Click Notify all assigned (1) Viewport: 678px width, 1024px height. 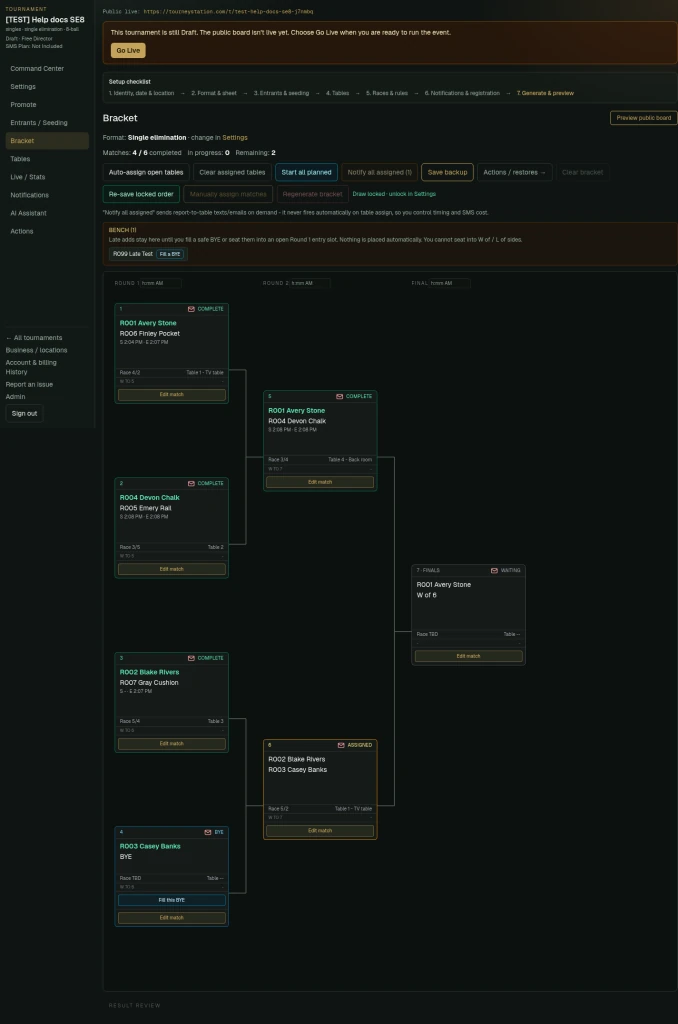click(379, 172)
